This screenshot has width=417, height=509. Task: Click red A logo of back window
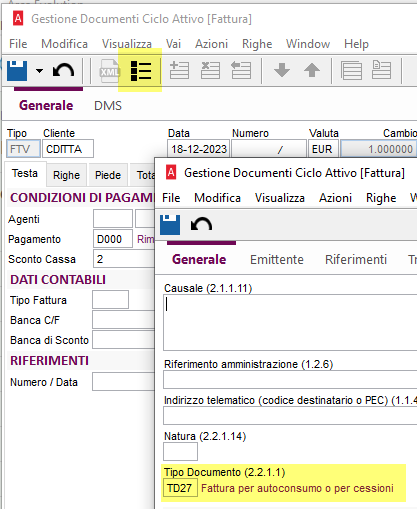(18, 18)
